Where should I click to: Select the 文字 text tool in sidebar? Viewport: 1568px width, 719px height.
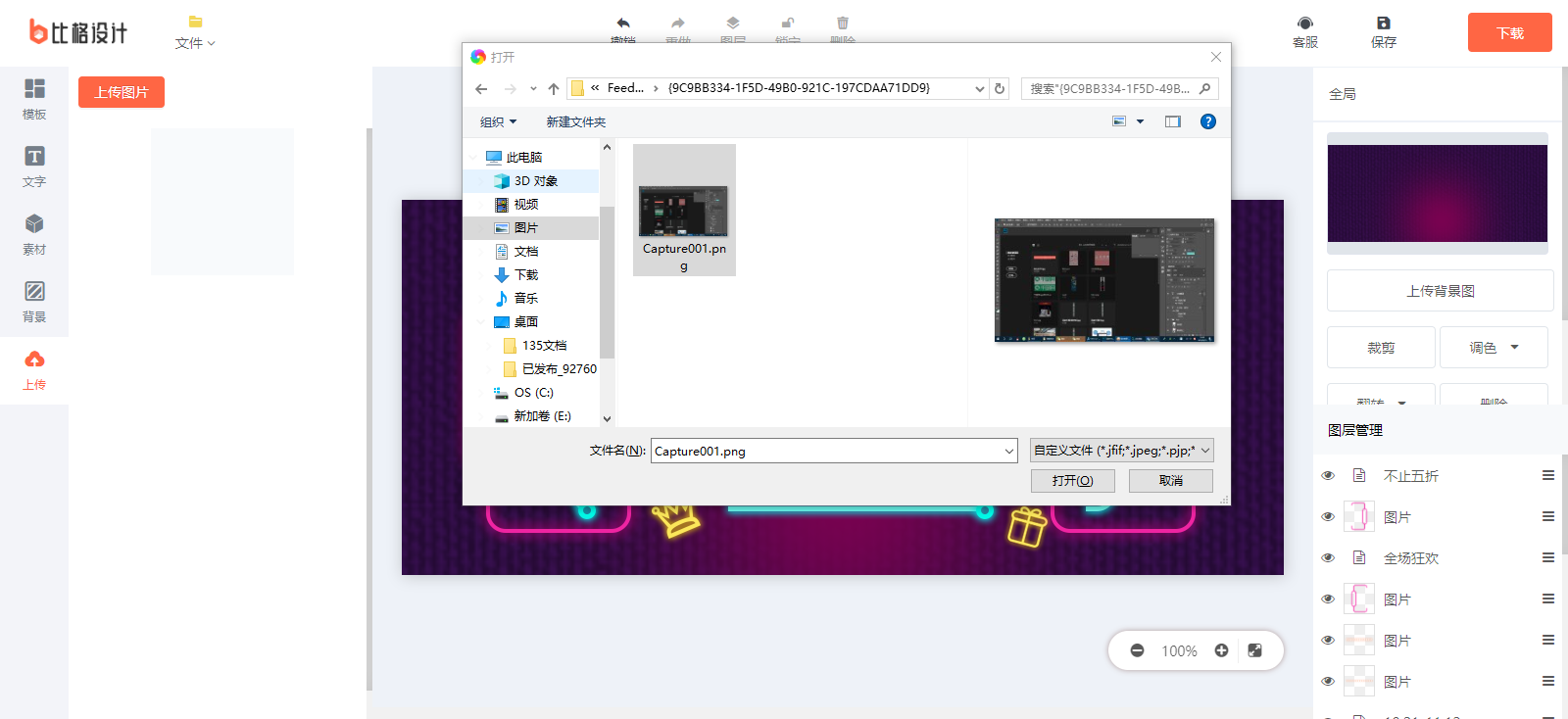click(34, 167)
